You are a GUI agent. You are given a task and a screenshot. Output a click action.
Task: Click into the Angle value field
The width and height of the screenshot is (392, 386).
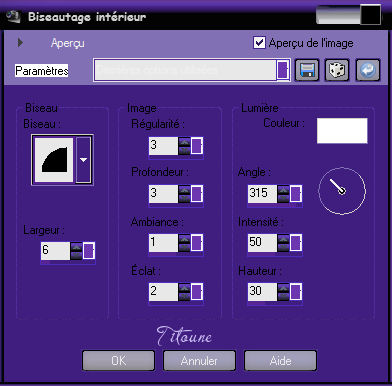tap(262, 194)
